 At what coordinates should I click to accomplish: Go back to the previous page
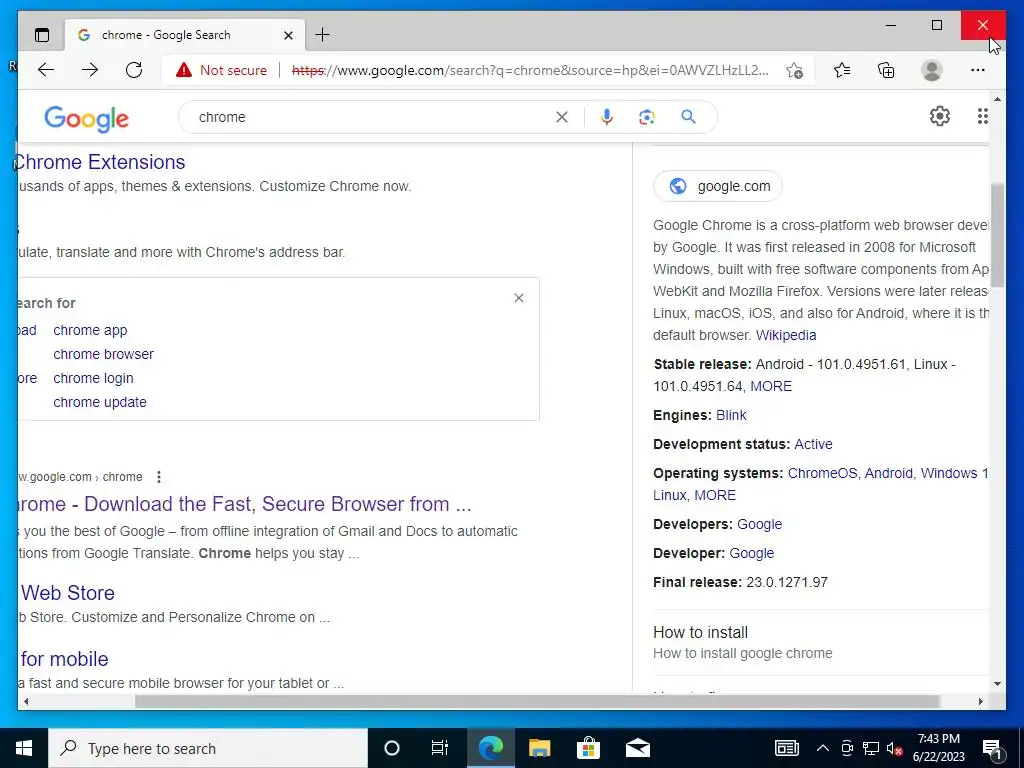[46, 70]
